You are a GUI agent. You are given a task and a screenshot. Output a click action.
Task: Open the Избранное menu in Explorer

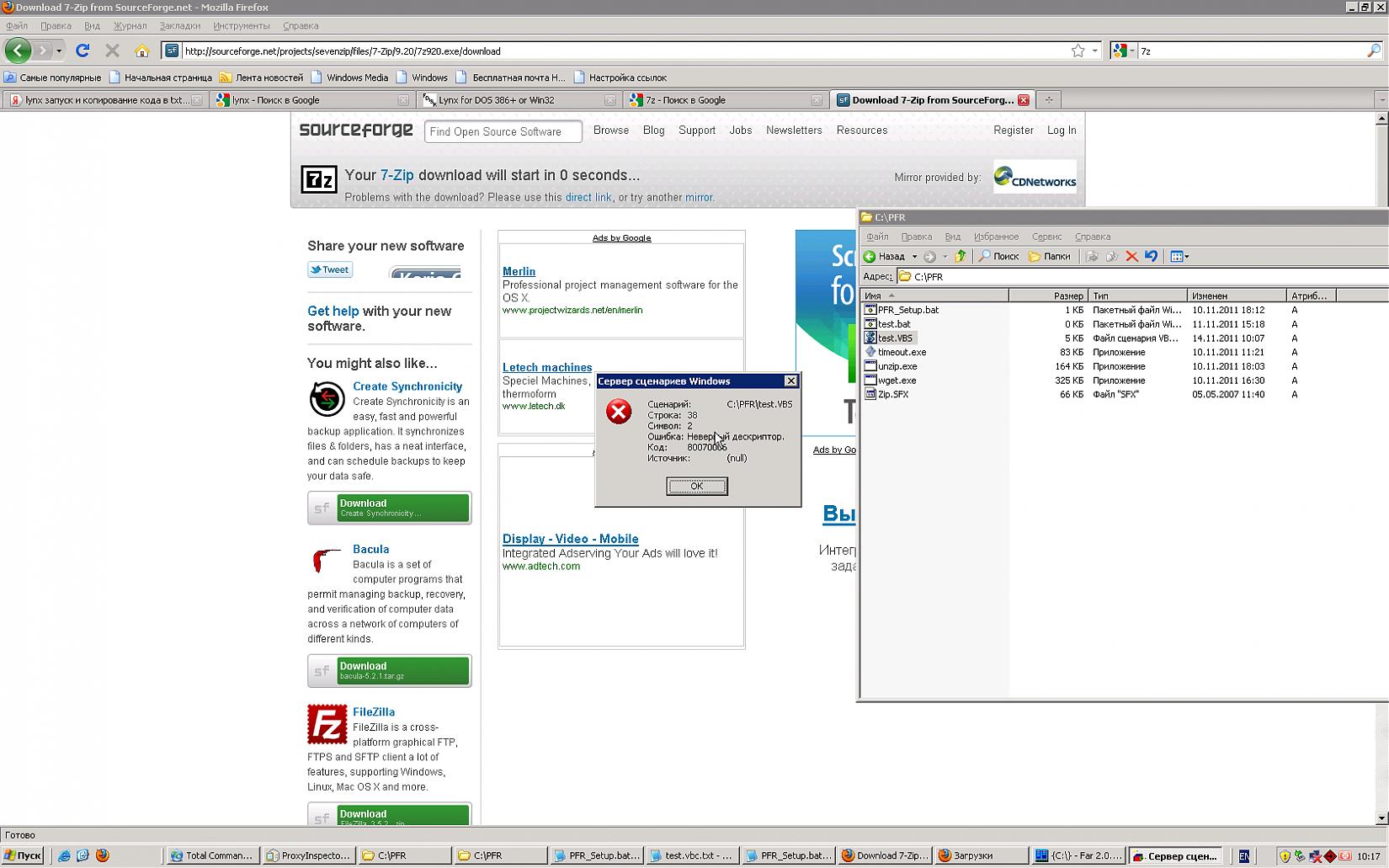click(x=996, y=237)
